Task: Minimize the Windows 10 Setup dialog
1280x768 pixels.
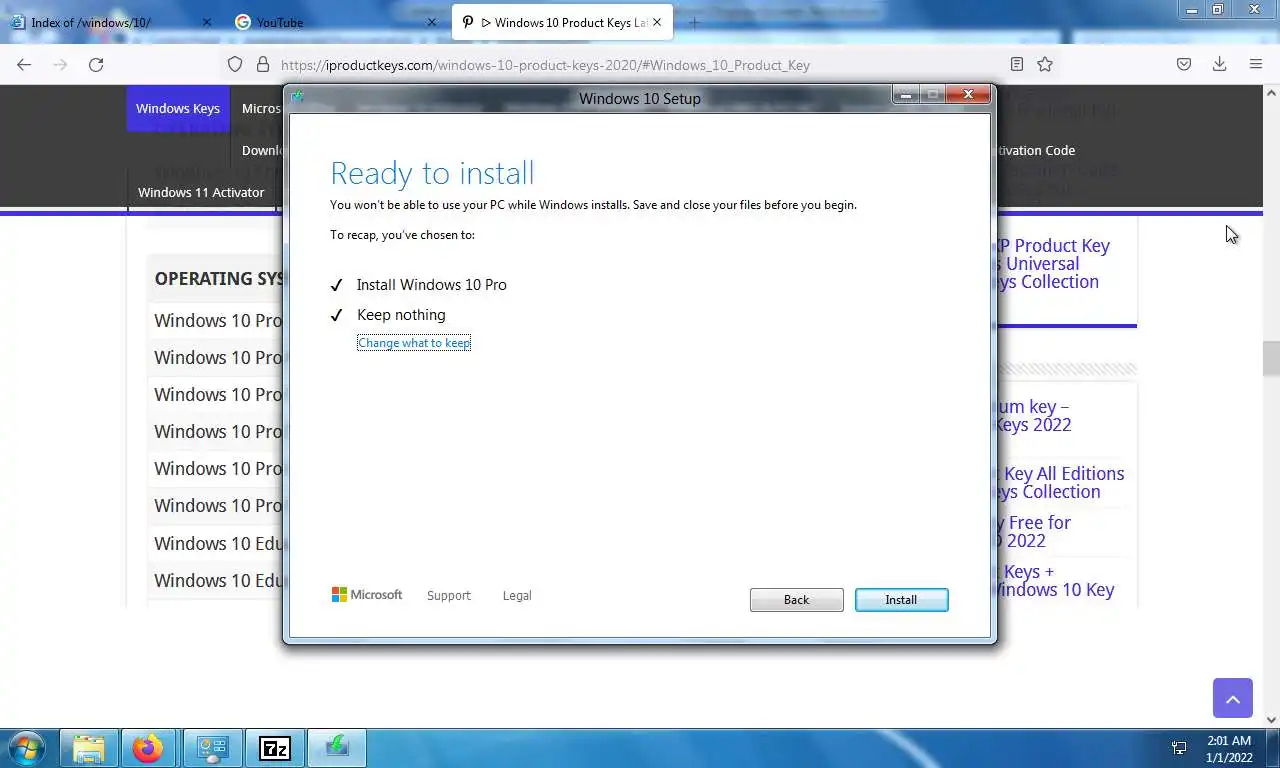Action: [x=906, y=95]
